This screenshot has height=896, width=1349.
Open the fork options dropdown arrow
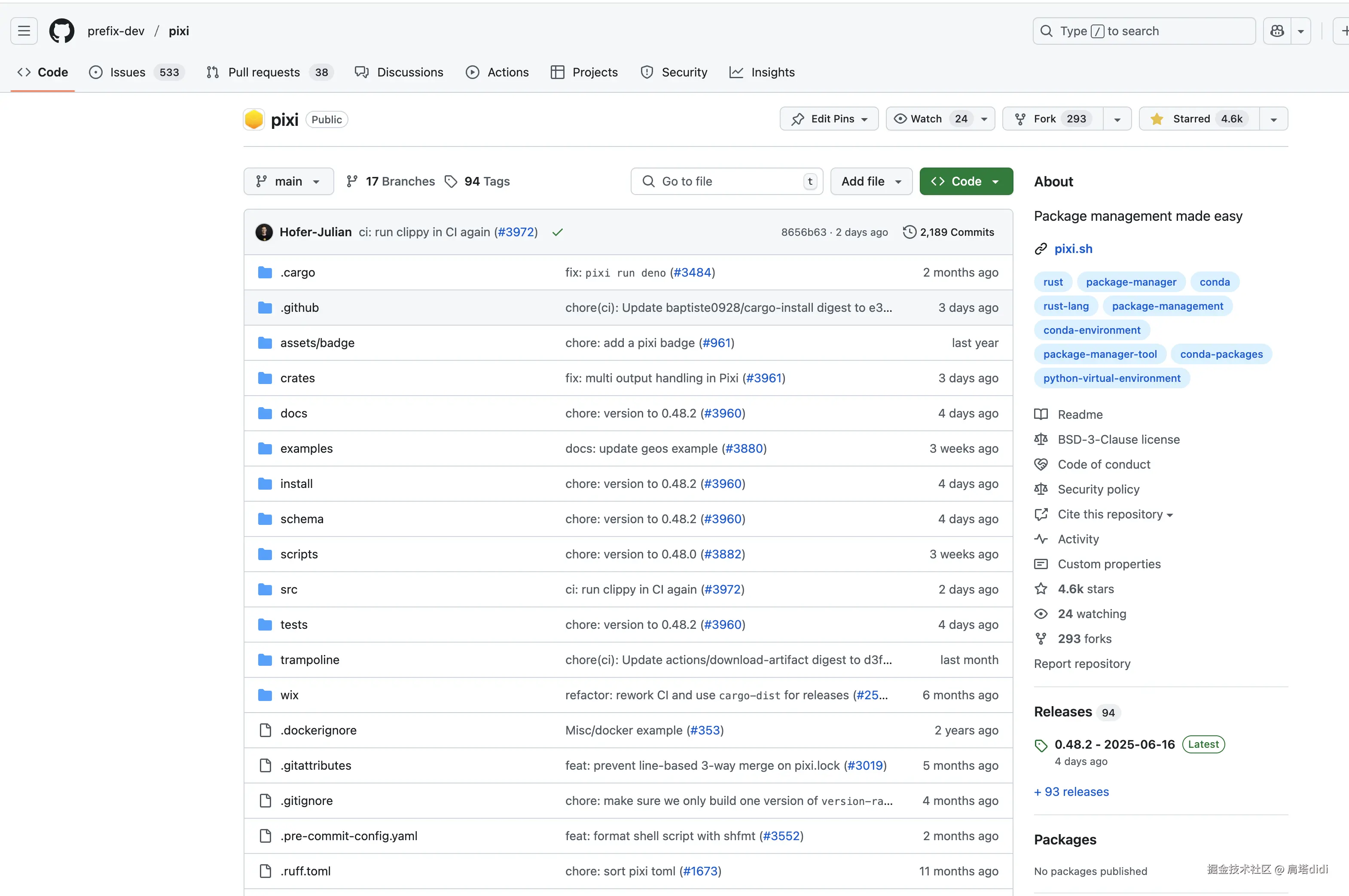(1117, 119)
